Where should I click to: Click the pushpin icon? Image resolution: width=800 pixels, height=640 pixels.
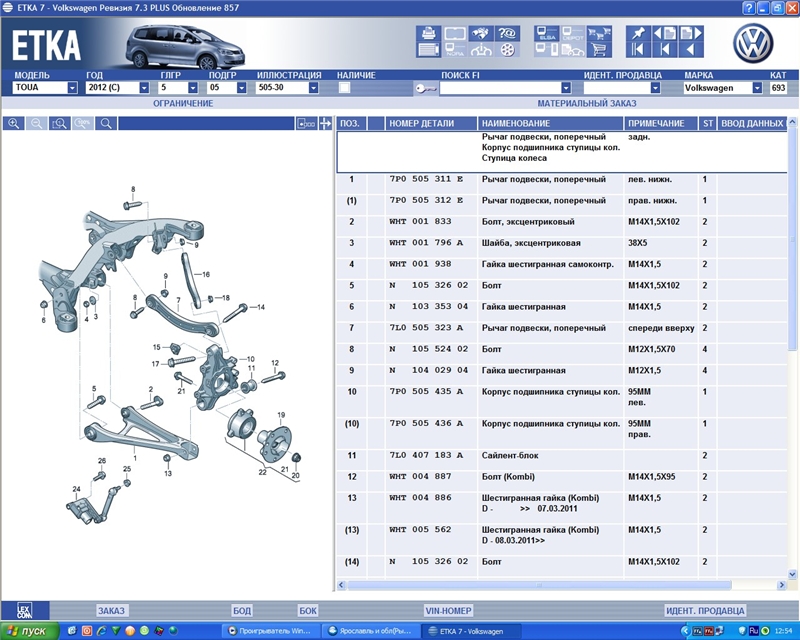638,34
